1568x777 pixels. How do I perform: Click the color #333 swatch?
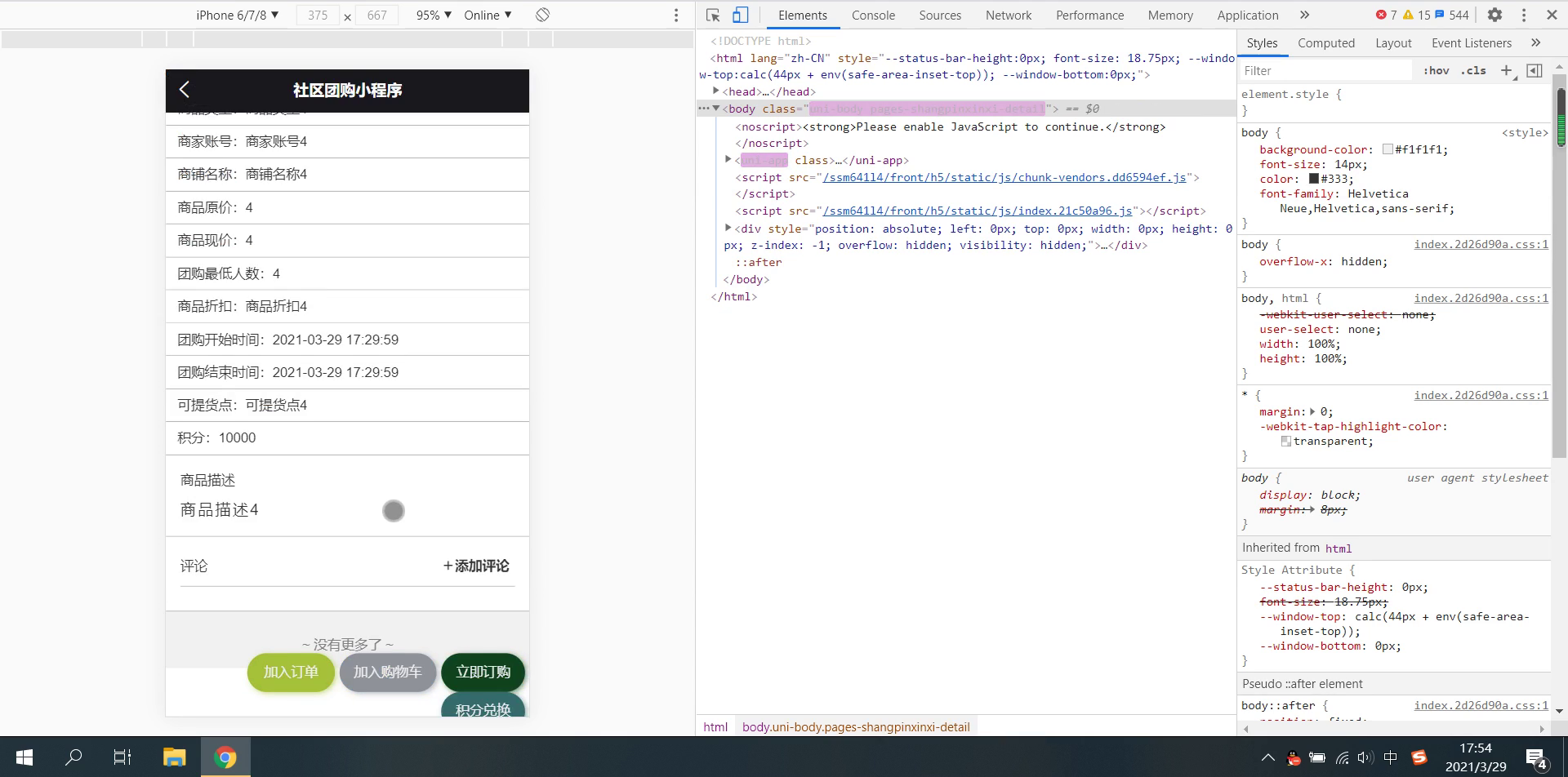[1314, 179]
